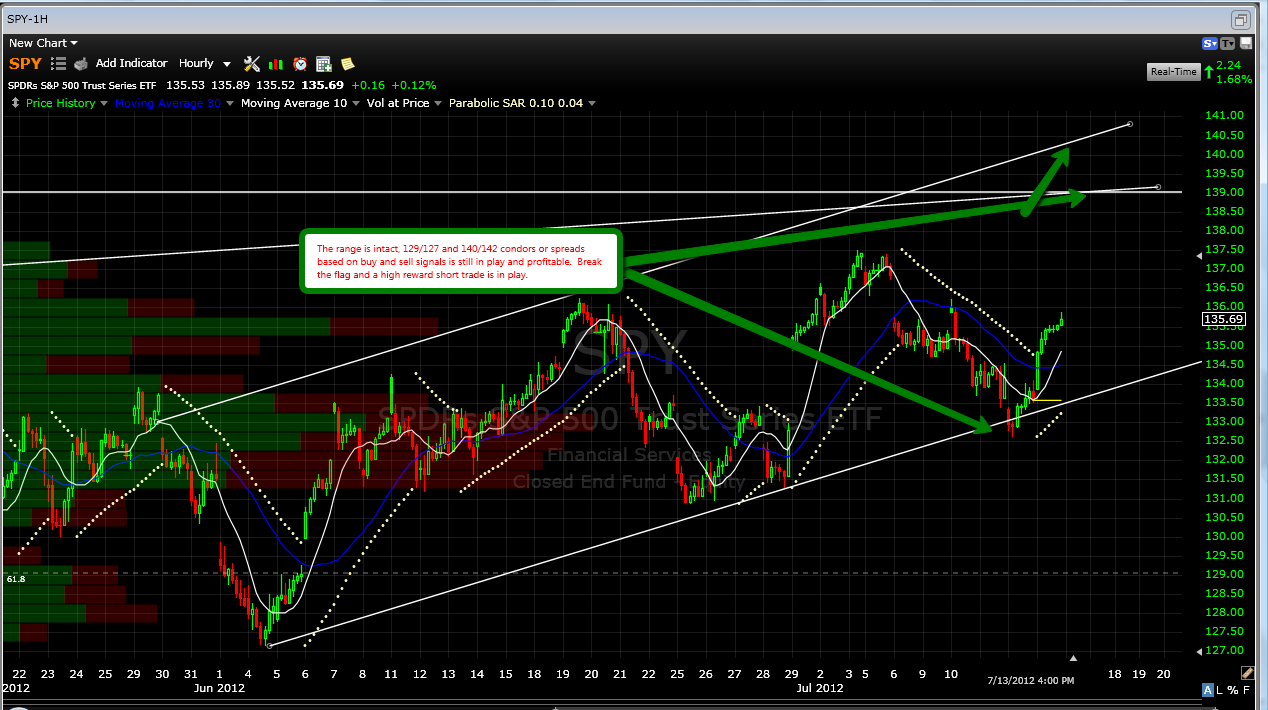1268x710 pixels.
Task: Click the trendline endpoint handle near 139.00
Action: 1158,187
